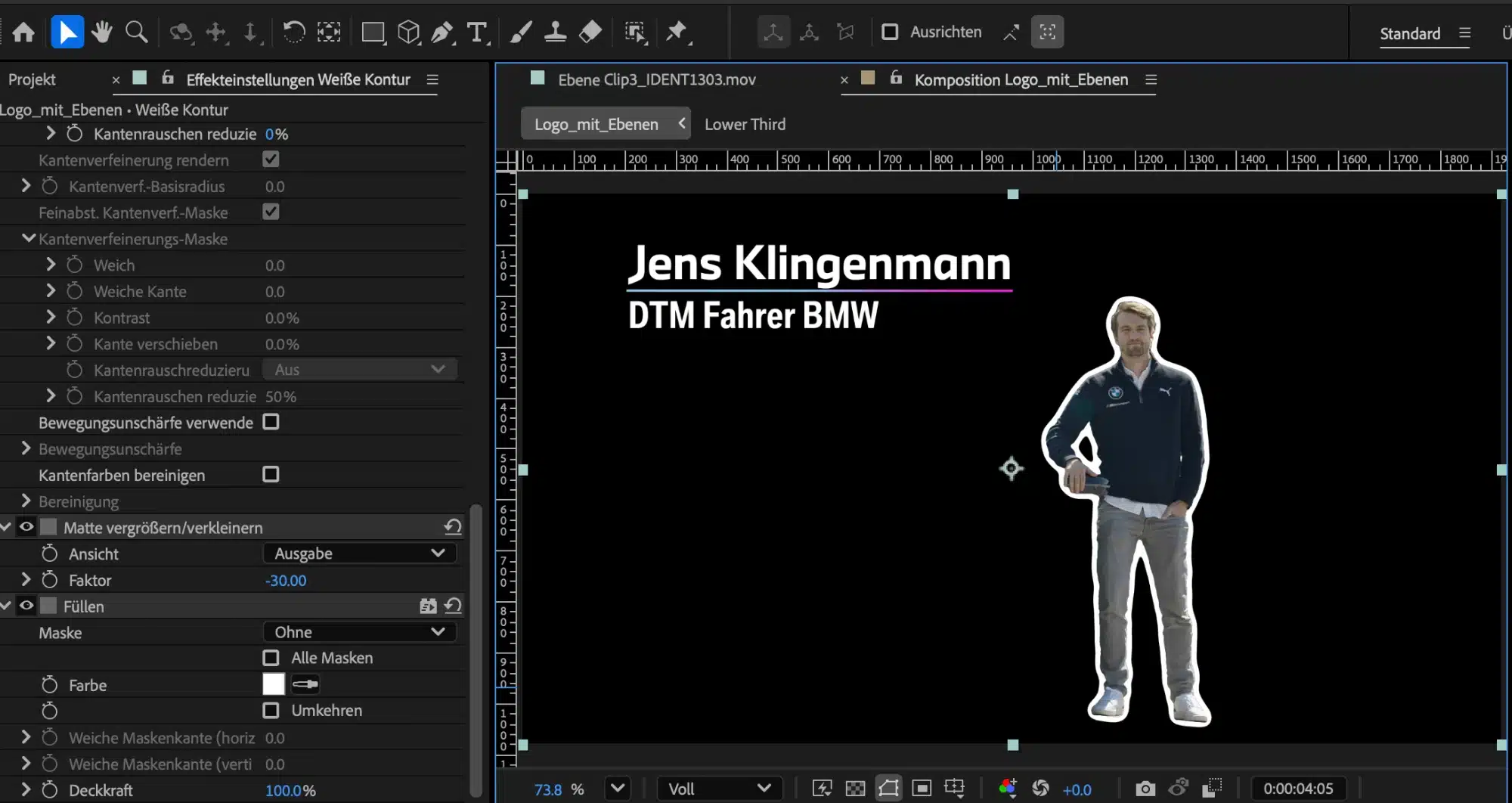
Task: Select the Pan camera tool
Action: click(x=216, y=32)
